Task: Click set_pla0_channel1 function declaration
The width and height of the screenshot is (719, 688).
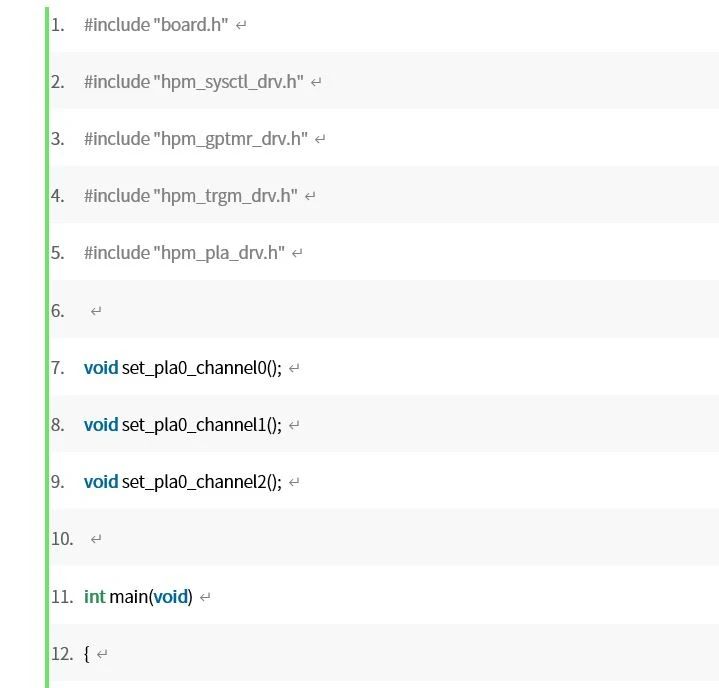Action: point(202,425)
